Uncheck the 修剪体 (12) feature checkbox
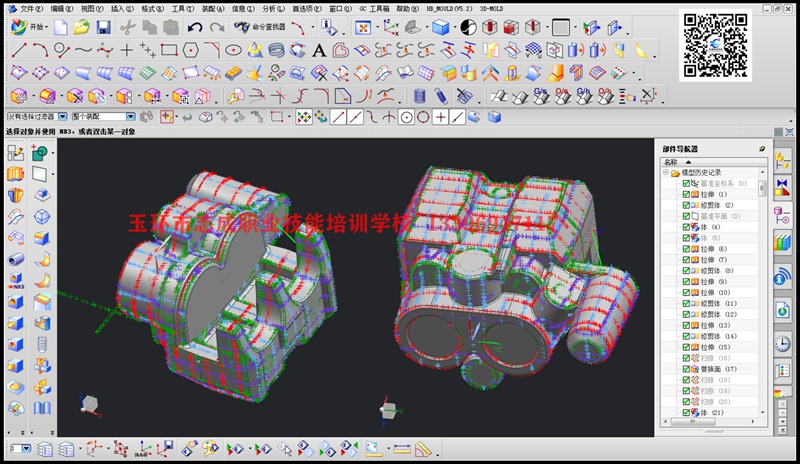Viewport: 800px width, 464px height. click(686, 314)
